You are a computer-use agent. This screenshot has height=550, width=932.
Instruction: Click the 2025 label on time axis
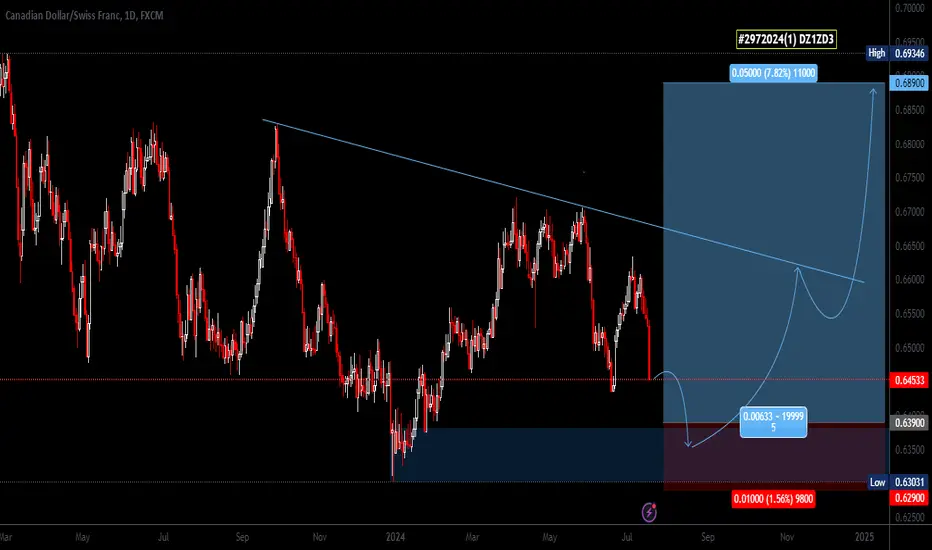(x=864, y=537)
